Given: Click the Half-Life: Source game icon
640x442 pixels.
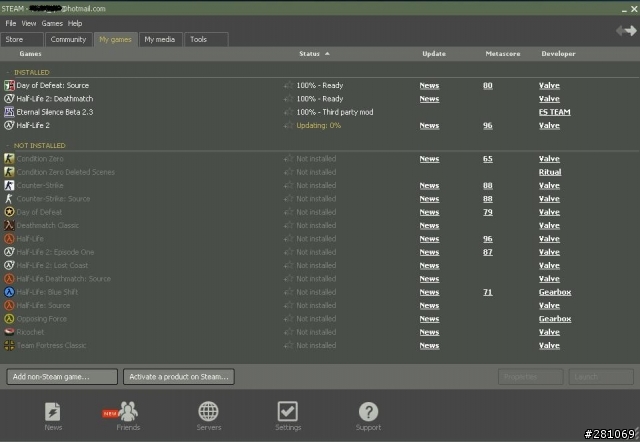Looking at the screenshot, I should pos(9,305).
